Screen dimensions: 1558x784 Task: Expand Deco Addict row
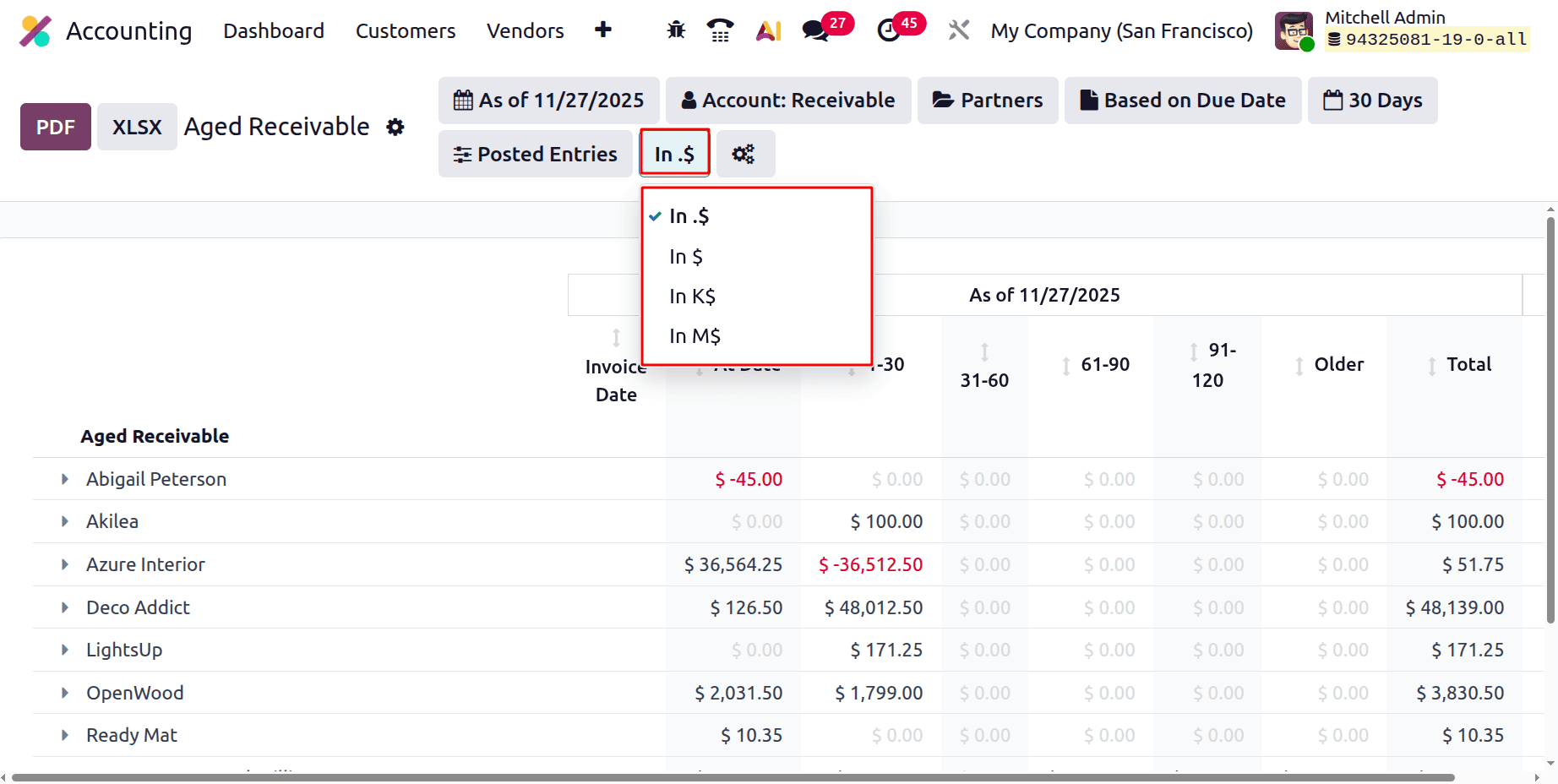tap(65, 607)
